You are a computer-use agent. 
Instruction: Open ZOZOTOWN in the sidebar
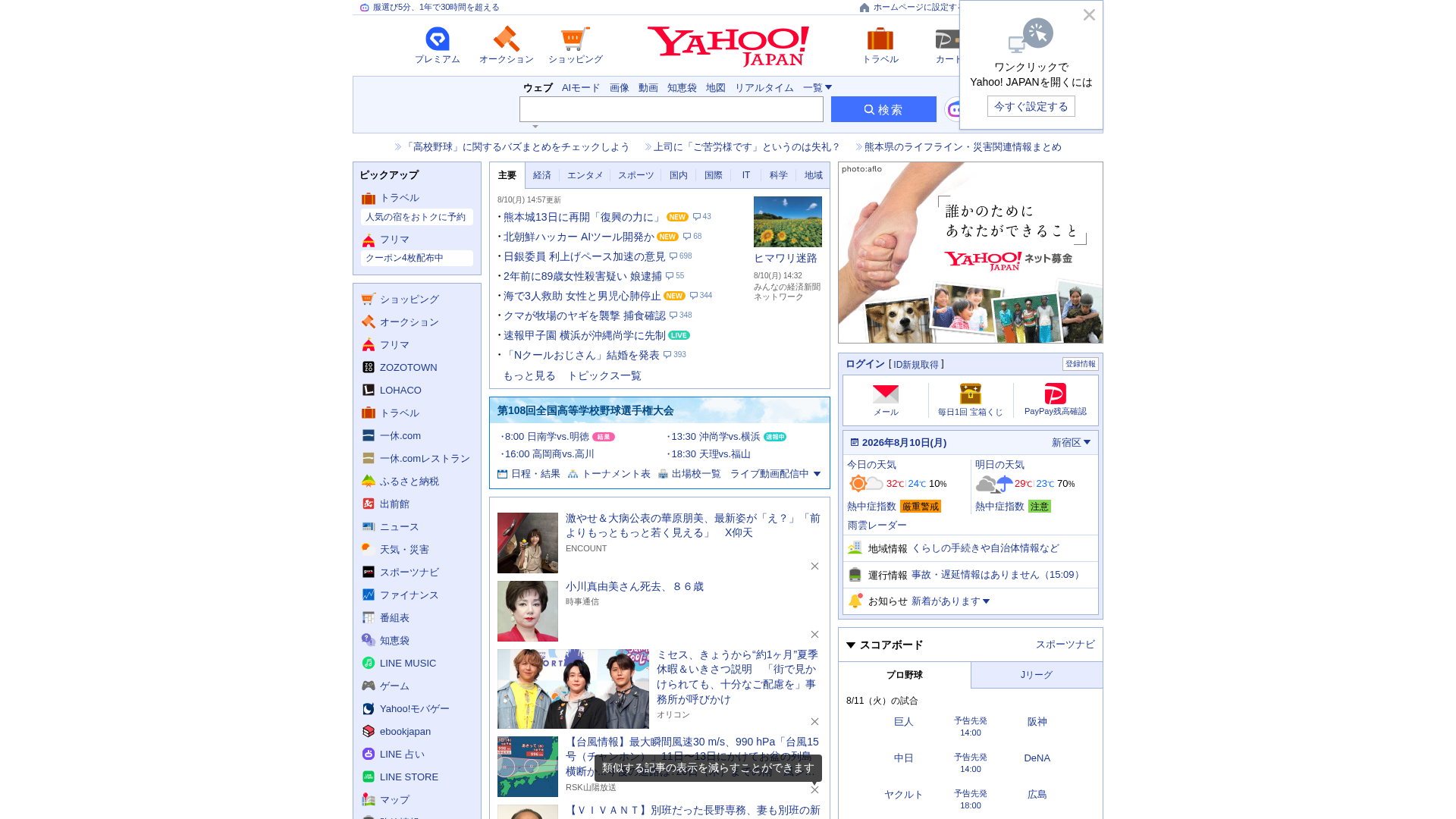(x=409, y=367)
